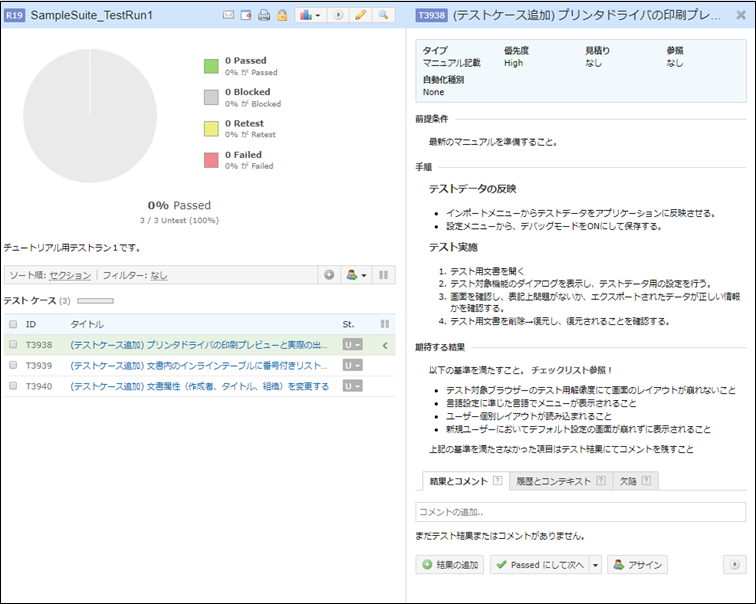The image size is (756, 604).
Task: Click the コメントの追加 input field
Action: [580, 512]
